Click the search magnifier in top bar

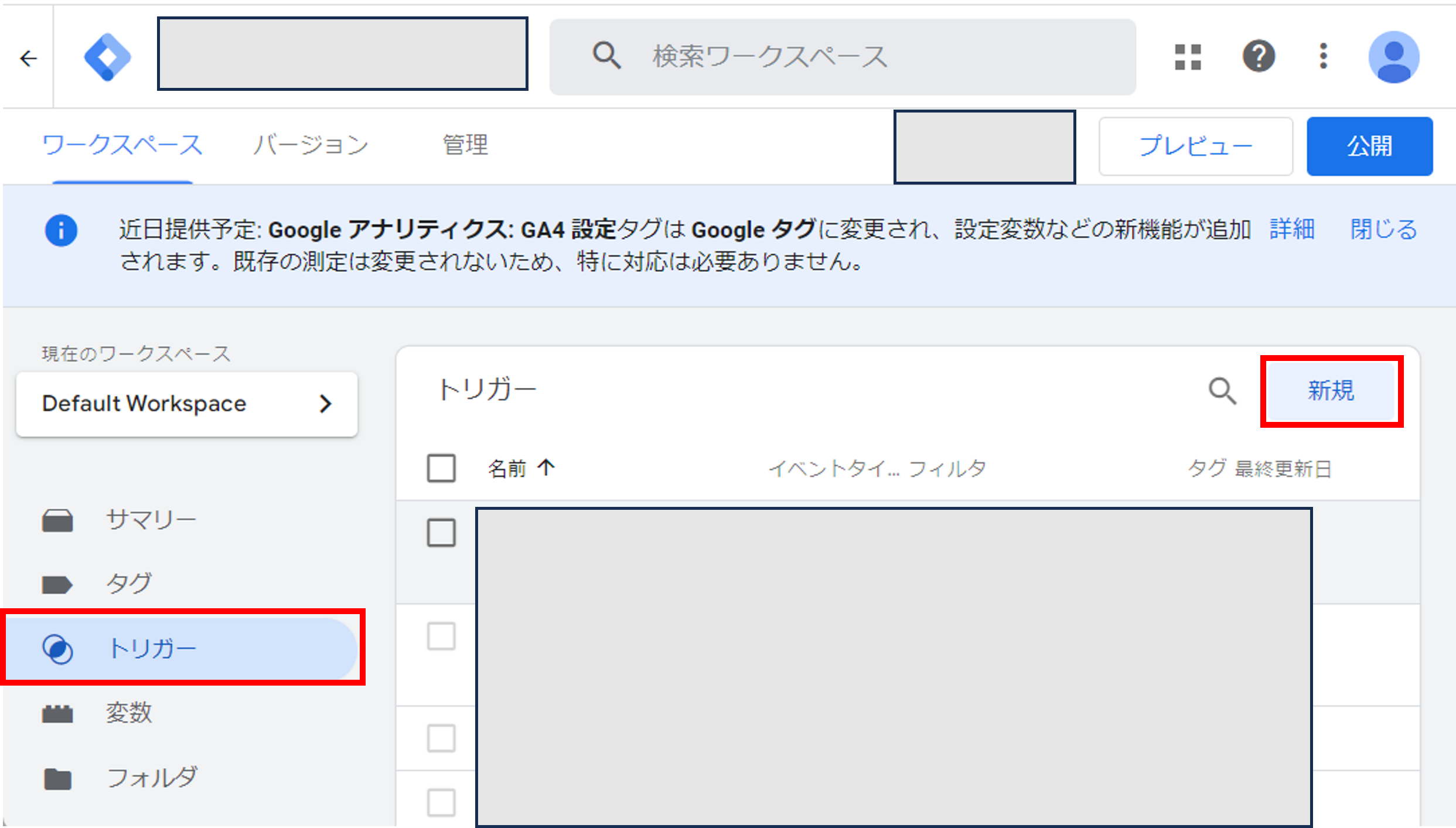[x=606, y=56]
